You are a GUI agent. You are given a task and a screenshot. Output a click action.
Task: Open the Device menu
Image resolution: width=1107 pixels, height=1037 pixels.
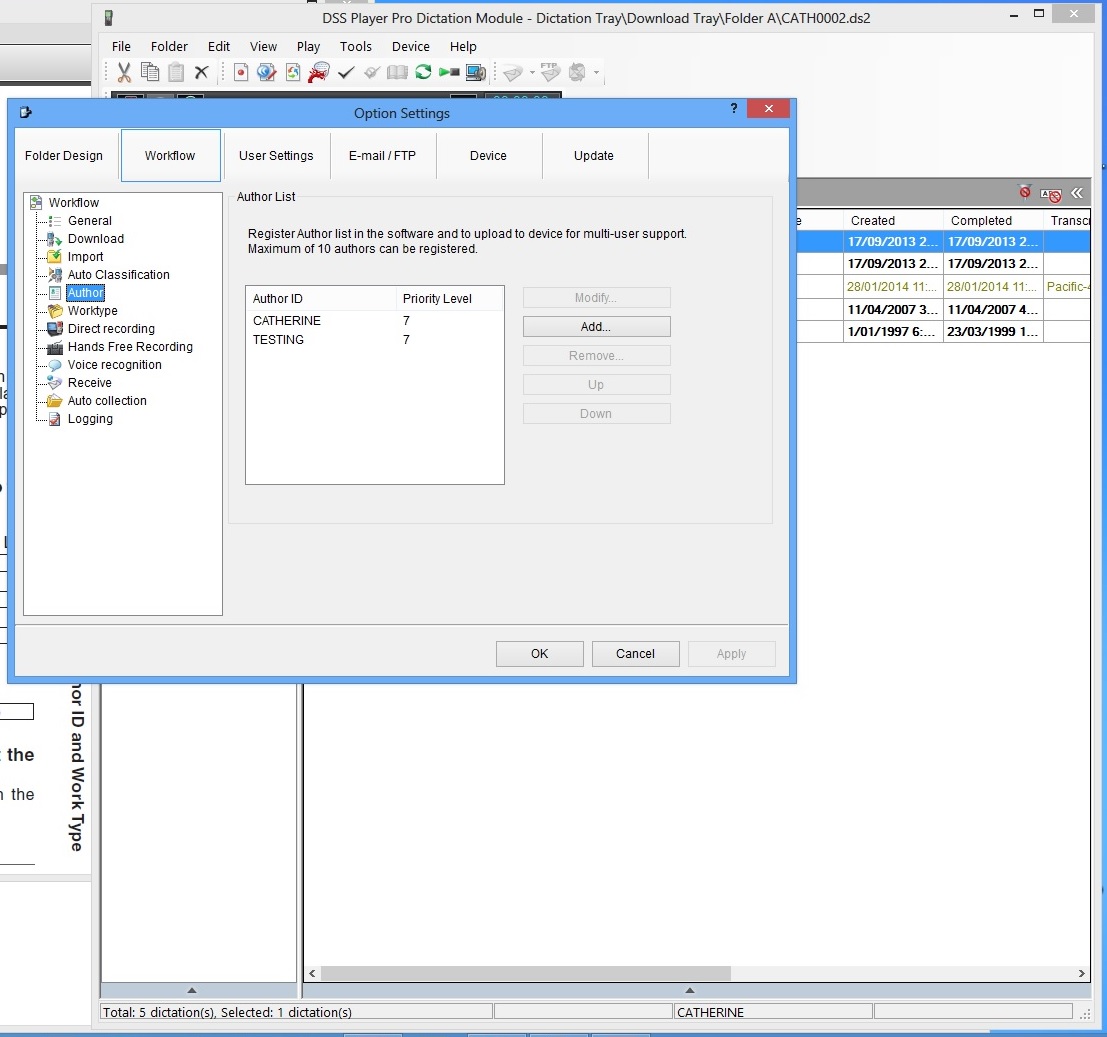tap(410, 47)
